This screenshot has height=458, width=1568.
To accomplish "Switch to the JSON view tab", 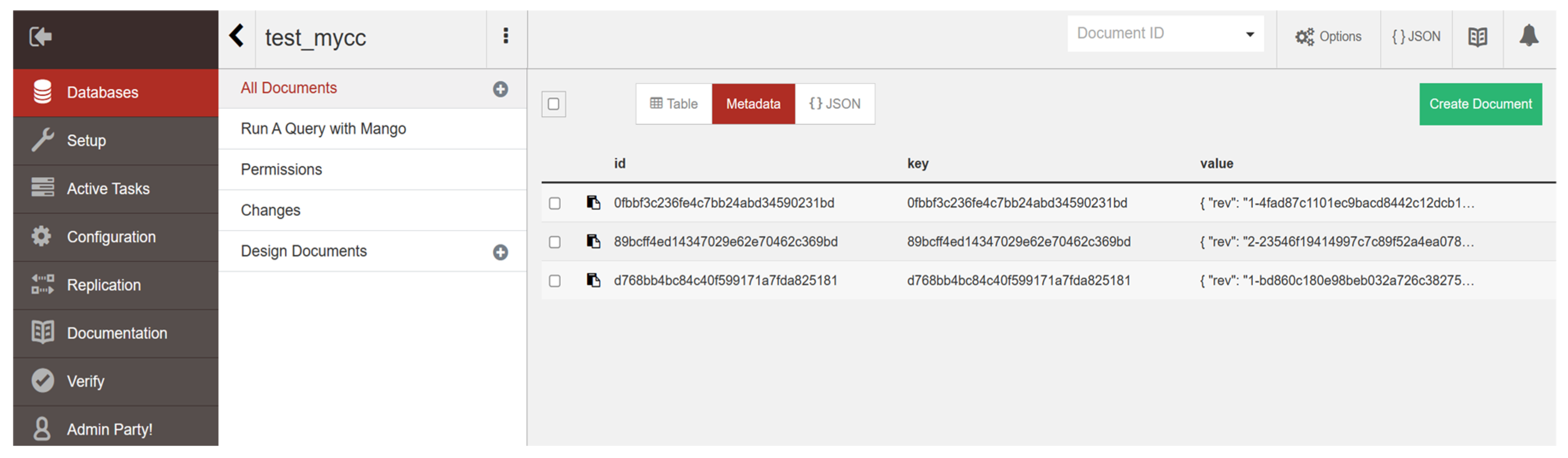I will click(x=834, y=104).
